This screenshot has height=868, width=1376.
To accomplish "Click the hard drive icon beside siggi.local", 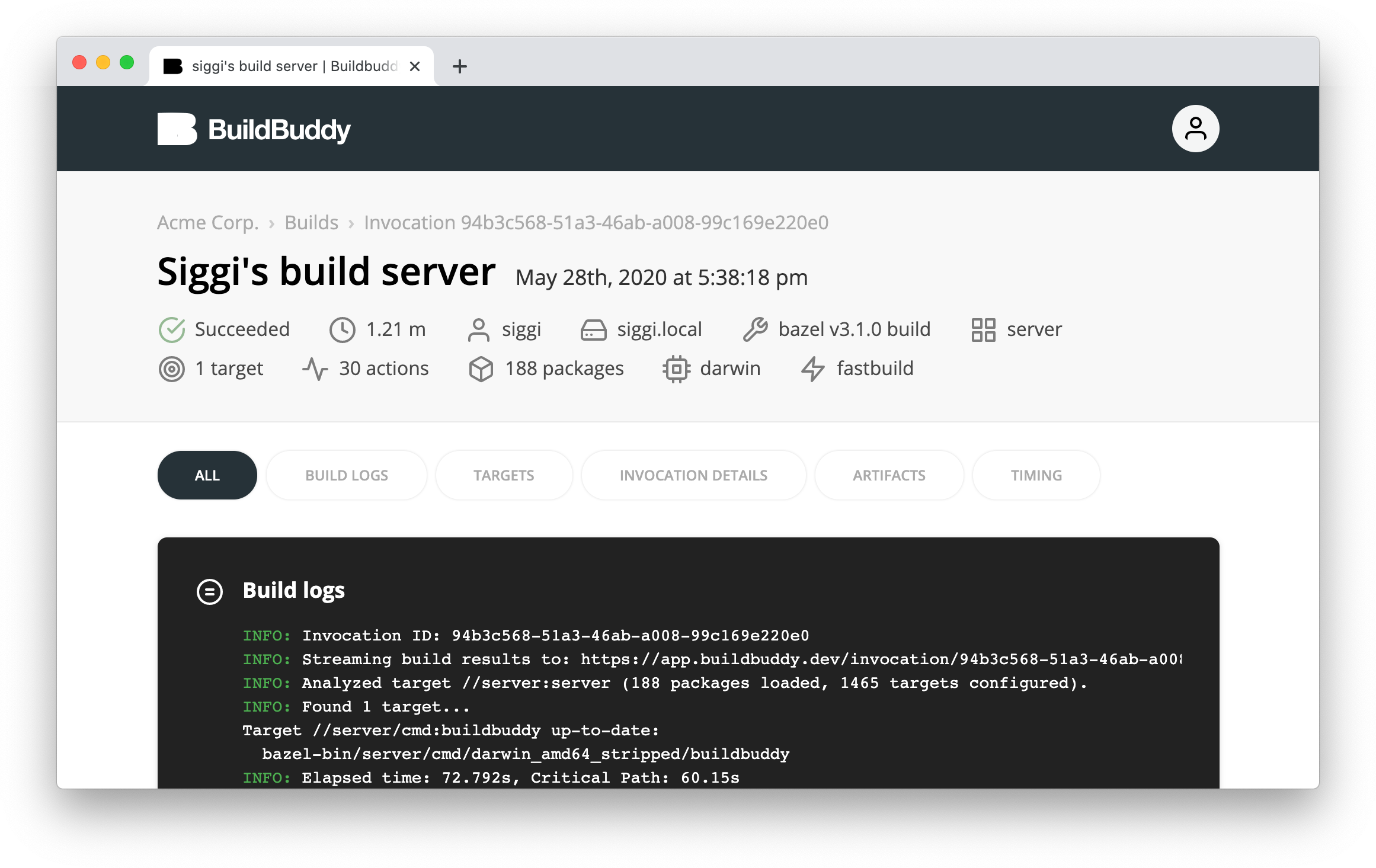I will click(x=593, y=329).
